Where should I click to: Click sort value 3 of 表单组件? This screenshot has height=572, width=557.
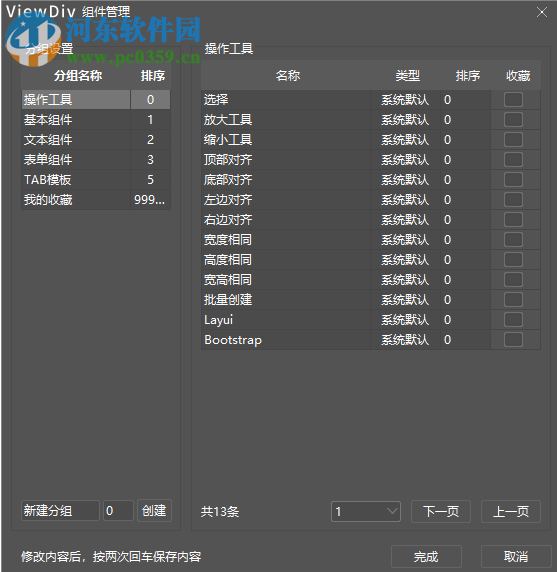tap(150, 160)
